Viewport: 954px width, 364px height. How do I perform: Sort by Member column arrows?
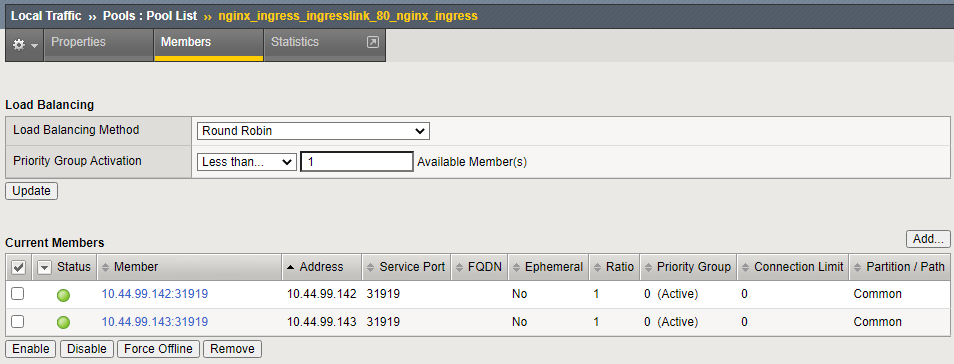click(x=106, y=267)
